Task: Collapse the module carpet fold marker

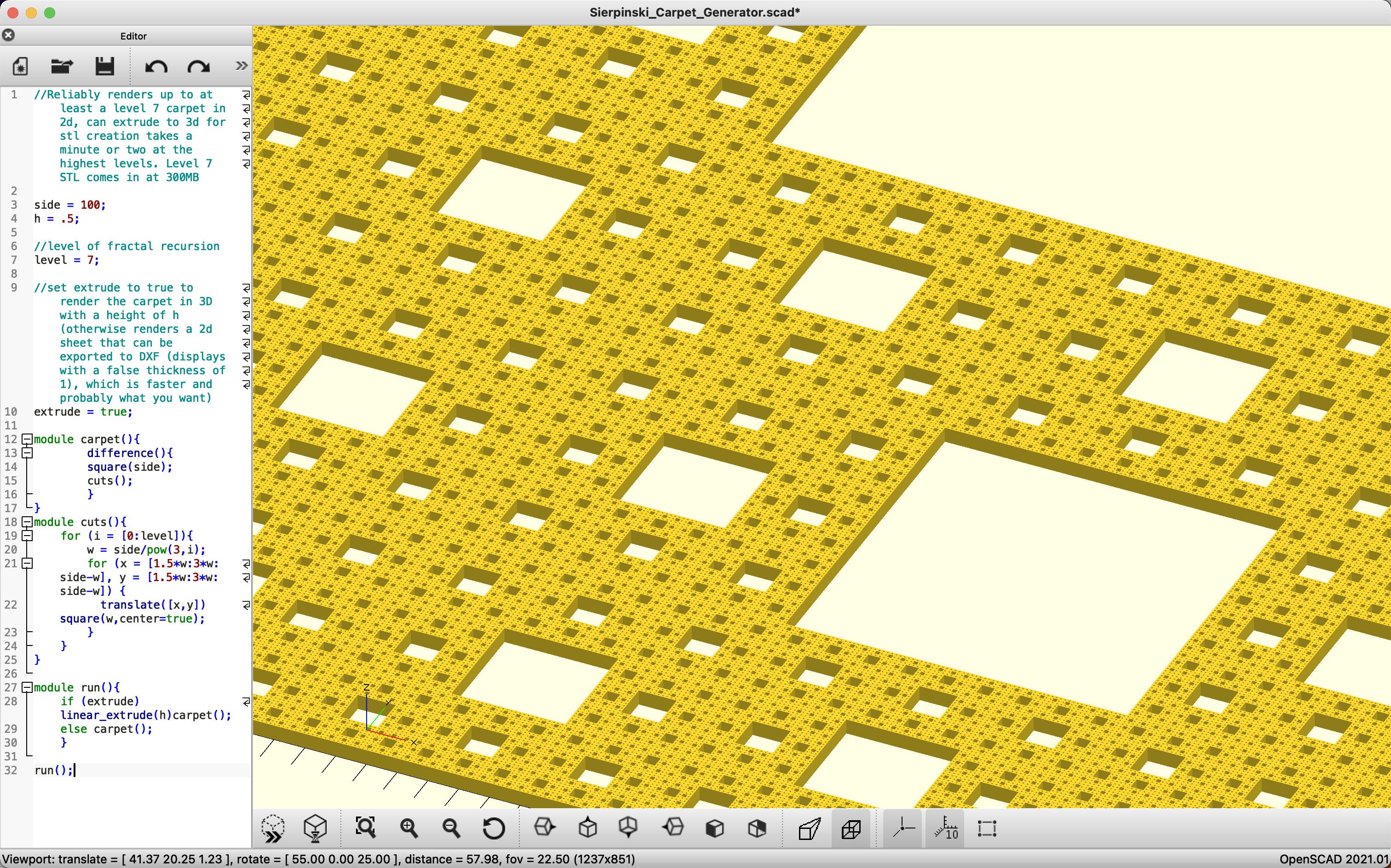Action: point(27,439)
